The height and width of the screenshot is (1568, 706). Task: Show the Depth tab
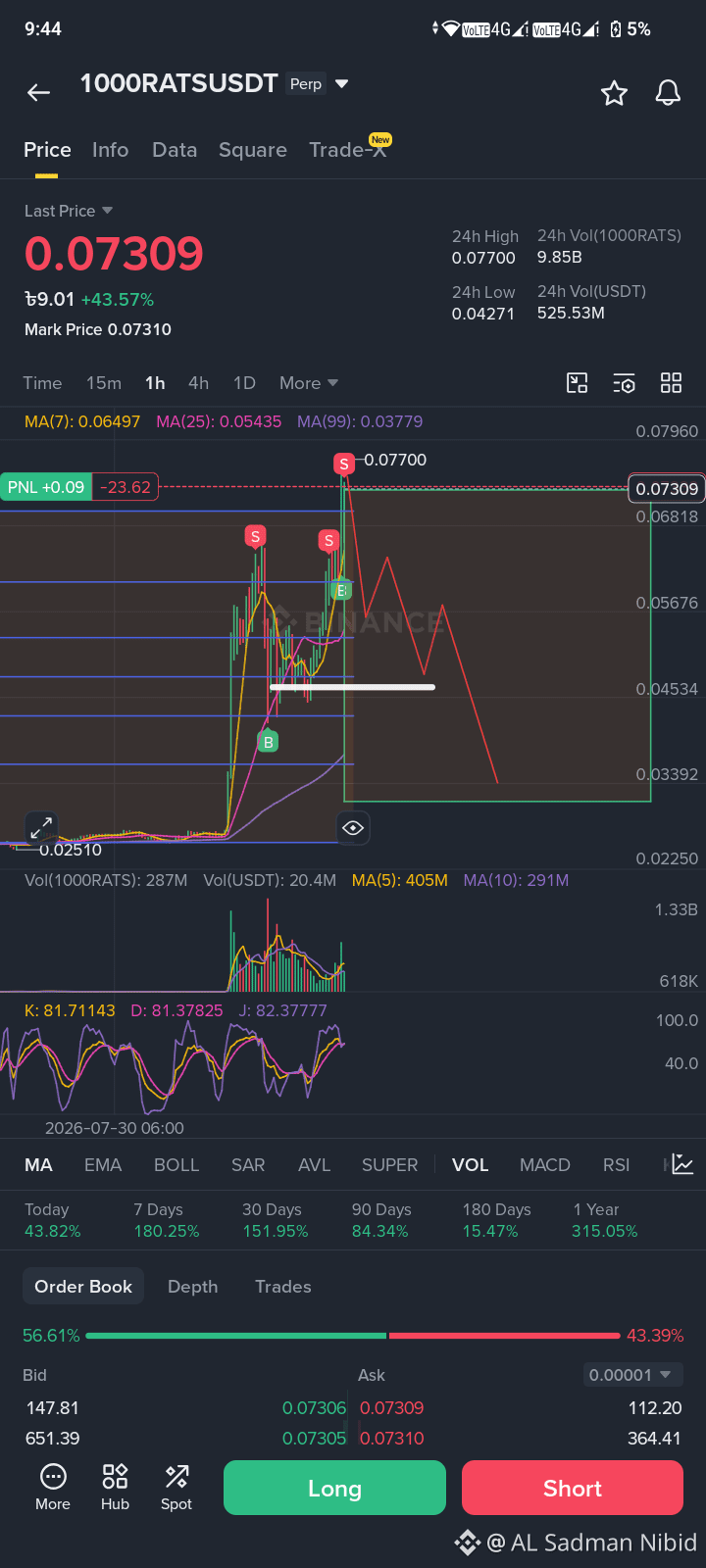pos(192,1287)
